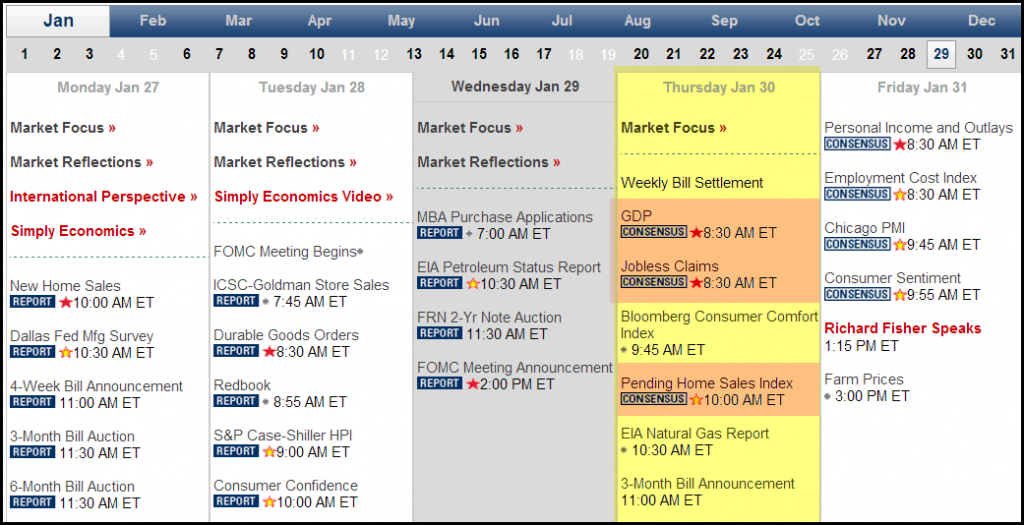Open REPORT badge under FOMC Meeting Announcement
Image resolution: width=1024 pixels, height=525 pixels.
click(440, 383)
